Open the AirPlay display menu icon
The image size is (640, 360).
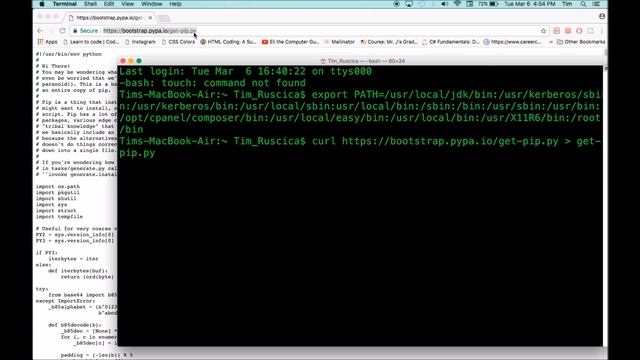coord(409,4)
